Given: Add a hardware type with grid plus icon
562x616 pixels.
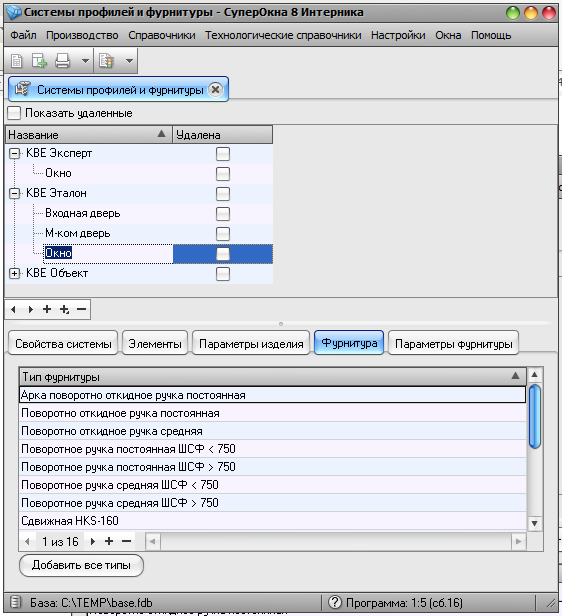Looking at the screenshot, I should (109, 541).
